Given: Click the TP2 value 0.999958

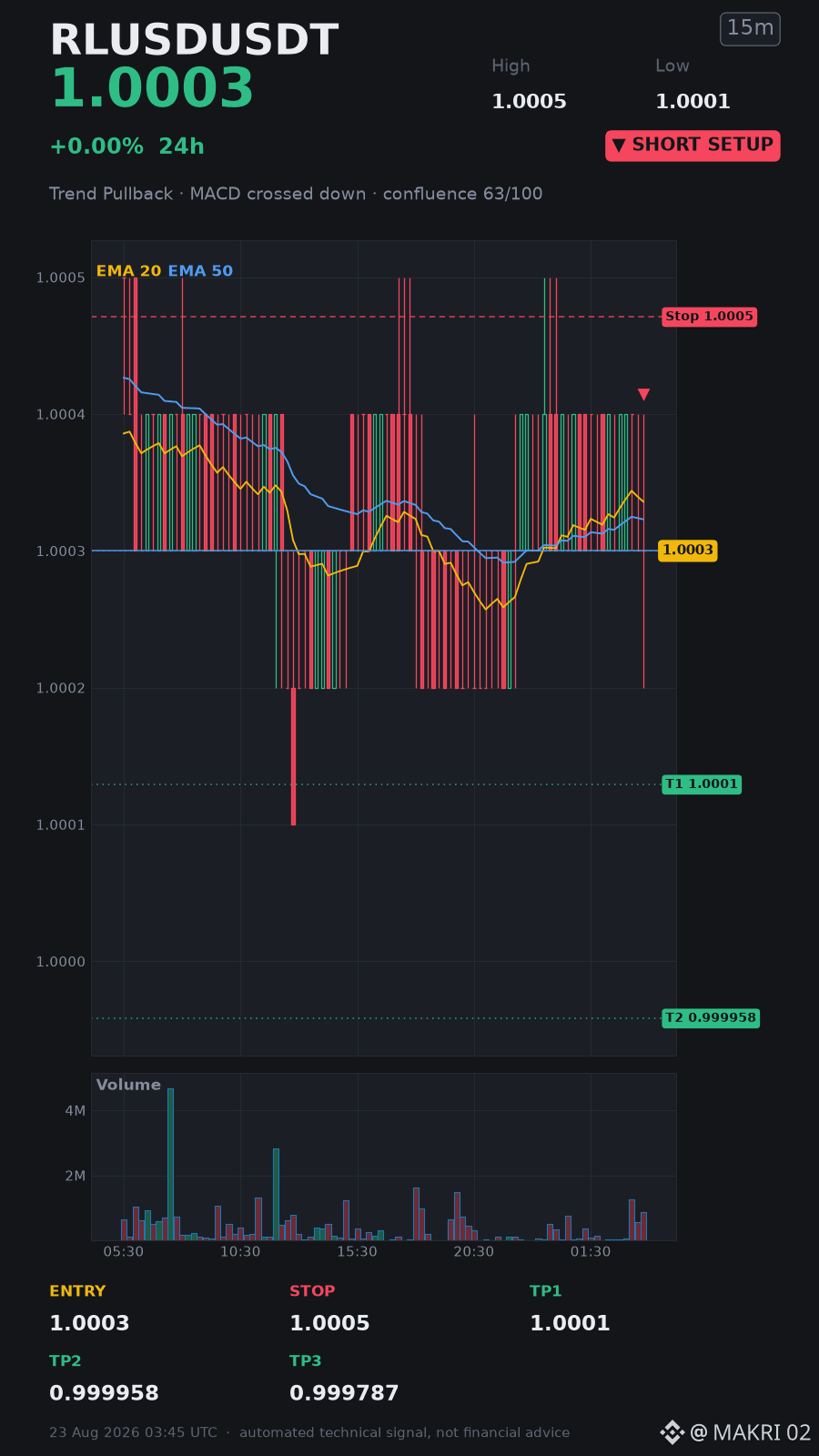Looking at the screenshot, I should click(104, 1393).
